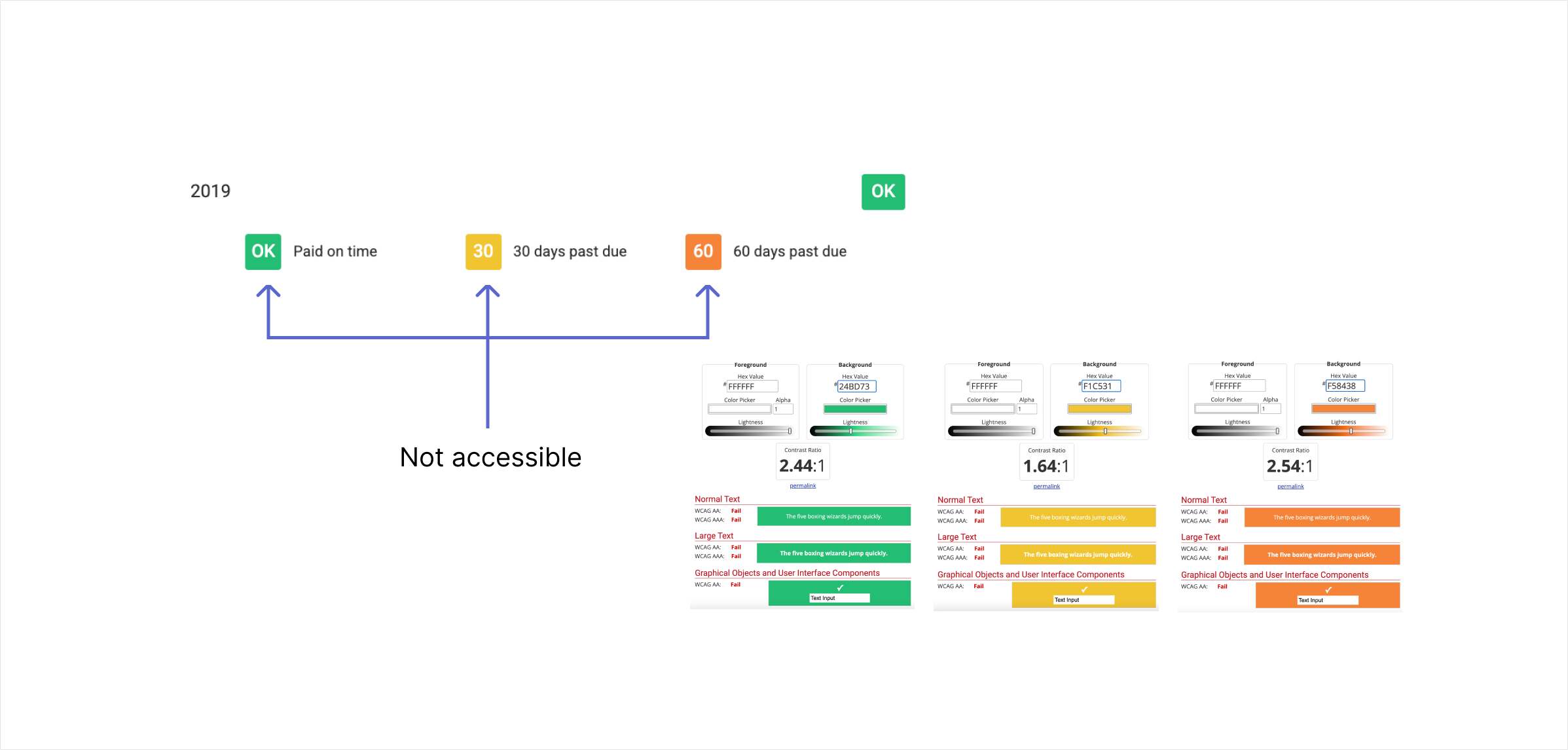
Task: Click the checkmark in the green Text Input sample
Action: [840, 588]
